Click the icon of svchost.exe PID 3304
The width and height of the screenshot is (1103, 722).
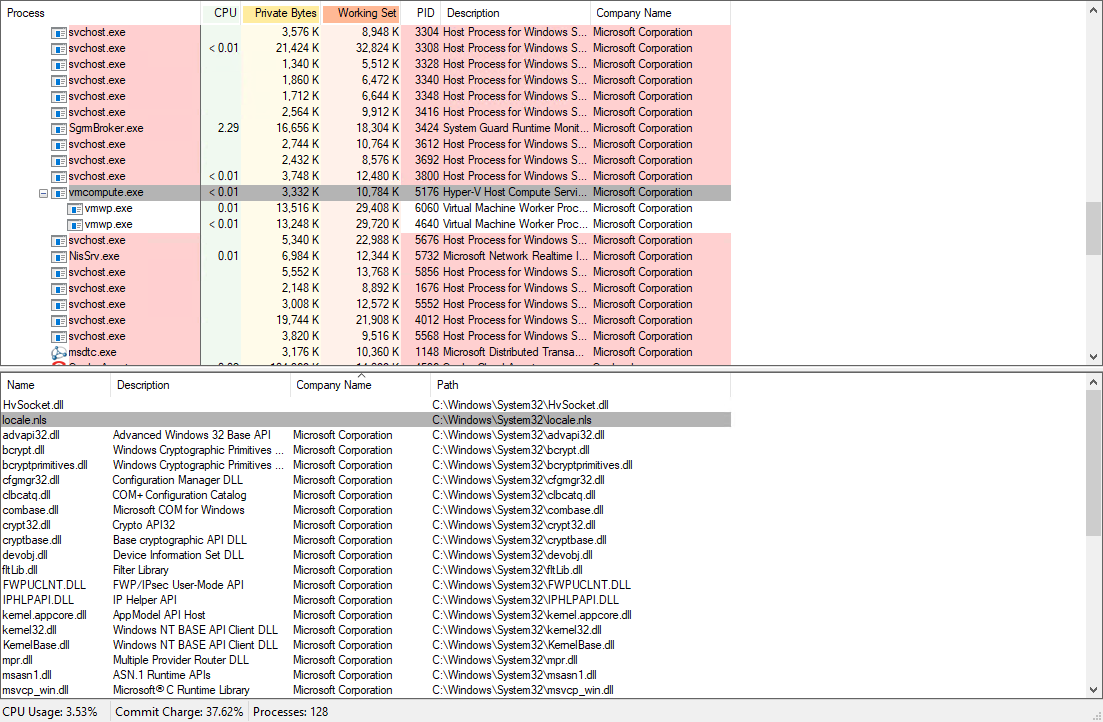coord(59,33)
